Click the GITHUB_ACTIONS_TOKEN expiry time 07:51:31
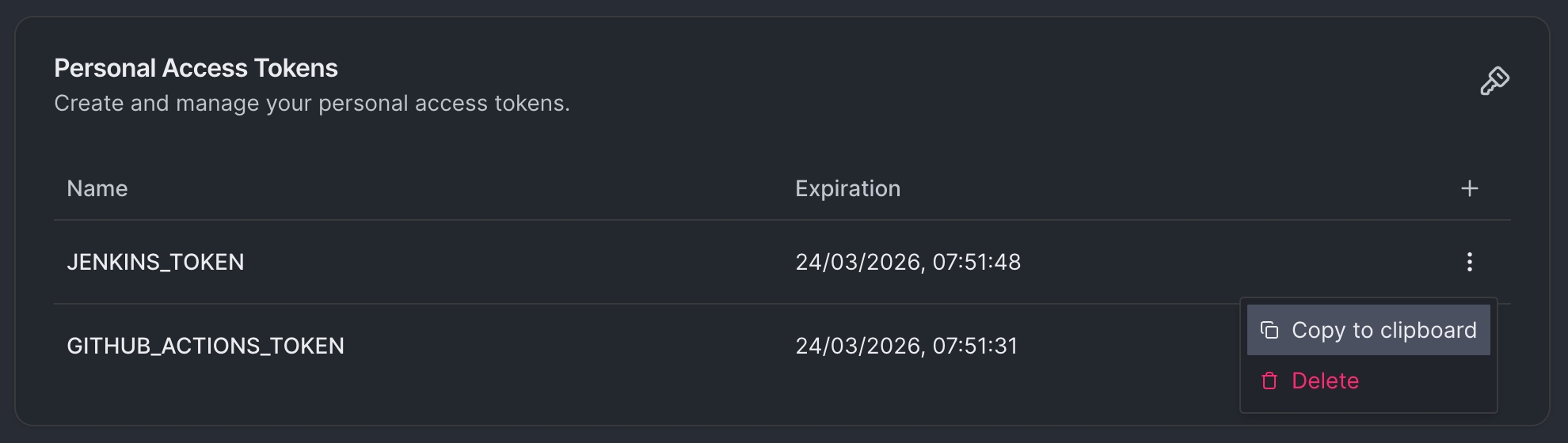The width and height of the screenshot is (1568, 443). tap(975, 346)
